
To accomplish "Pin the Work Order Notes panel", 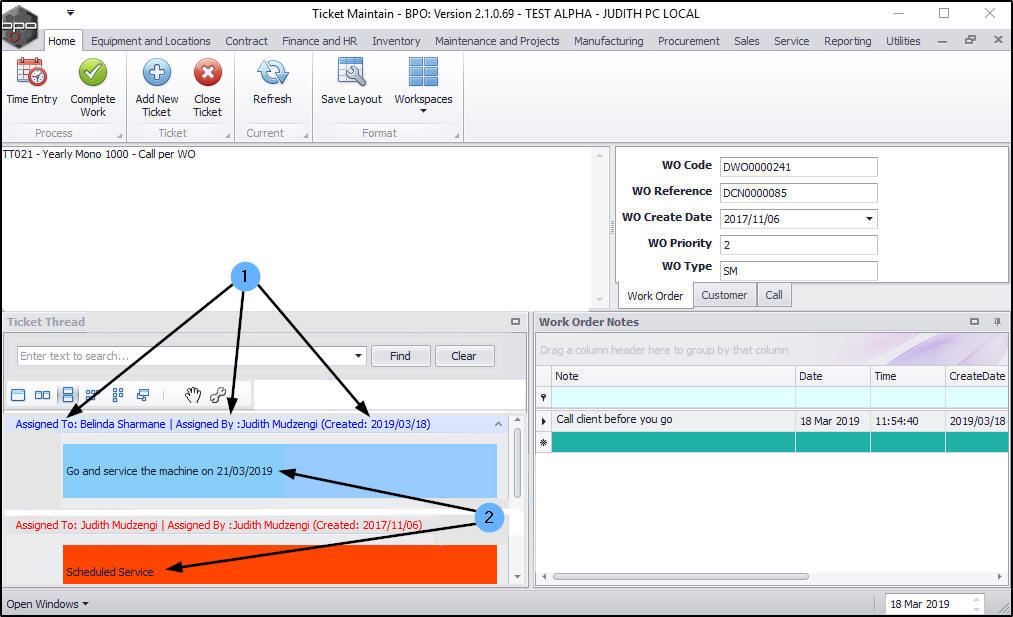I will point(997,322).
